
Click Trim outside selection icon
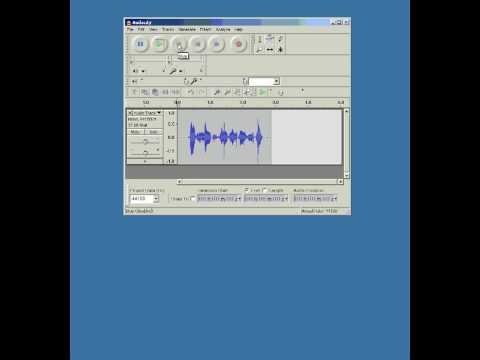165,92
